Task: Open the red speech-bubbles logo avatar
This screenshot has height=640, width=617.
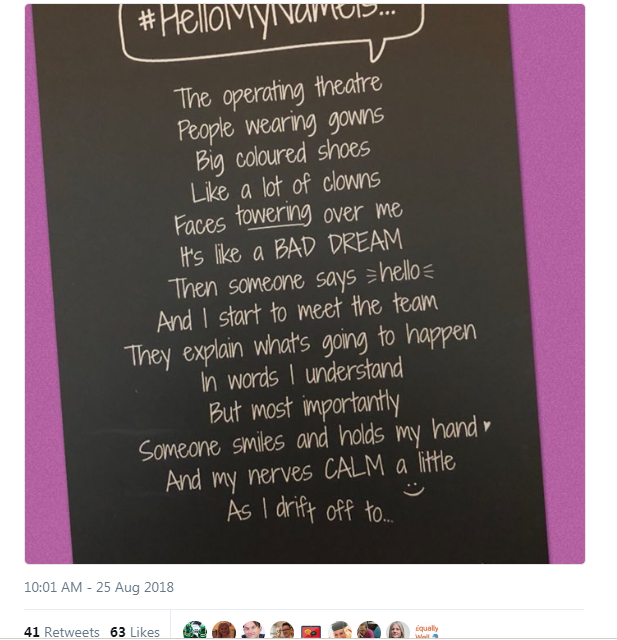Action: coord(311,631)
